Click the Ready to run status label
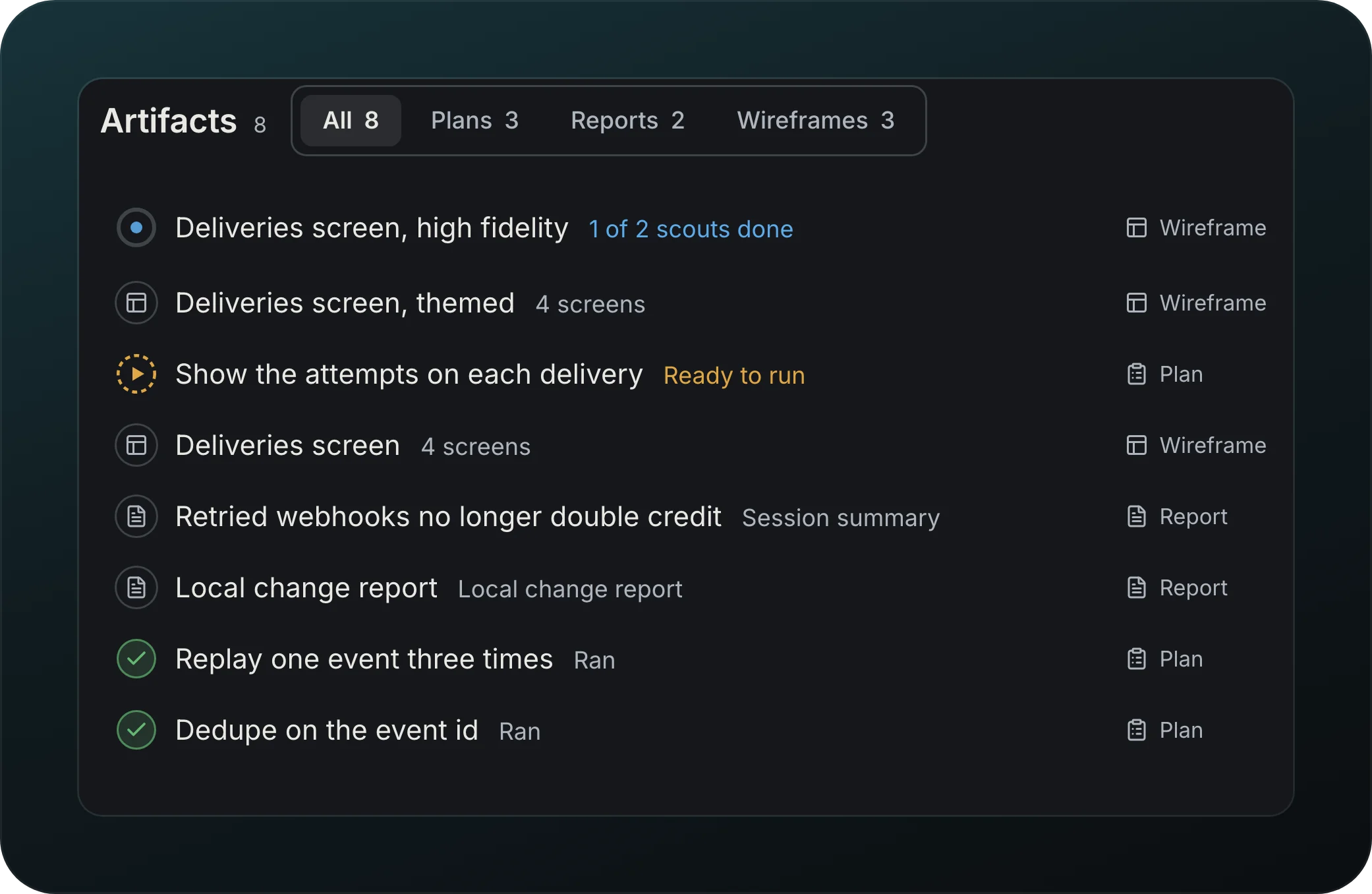 [x=734, y=375]
